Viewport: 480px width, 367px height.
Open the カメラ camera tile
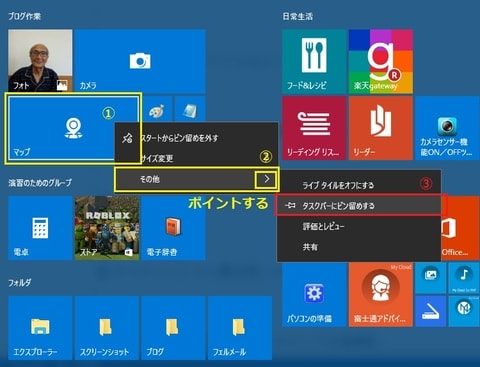pyautogui.click(x=140, y=61)
